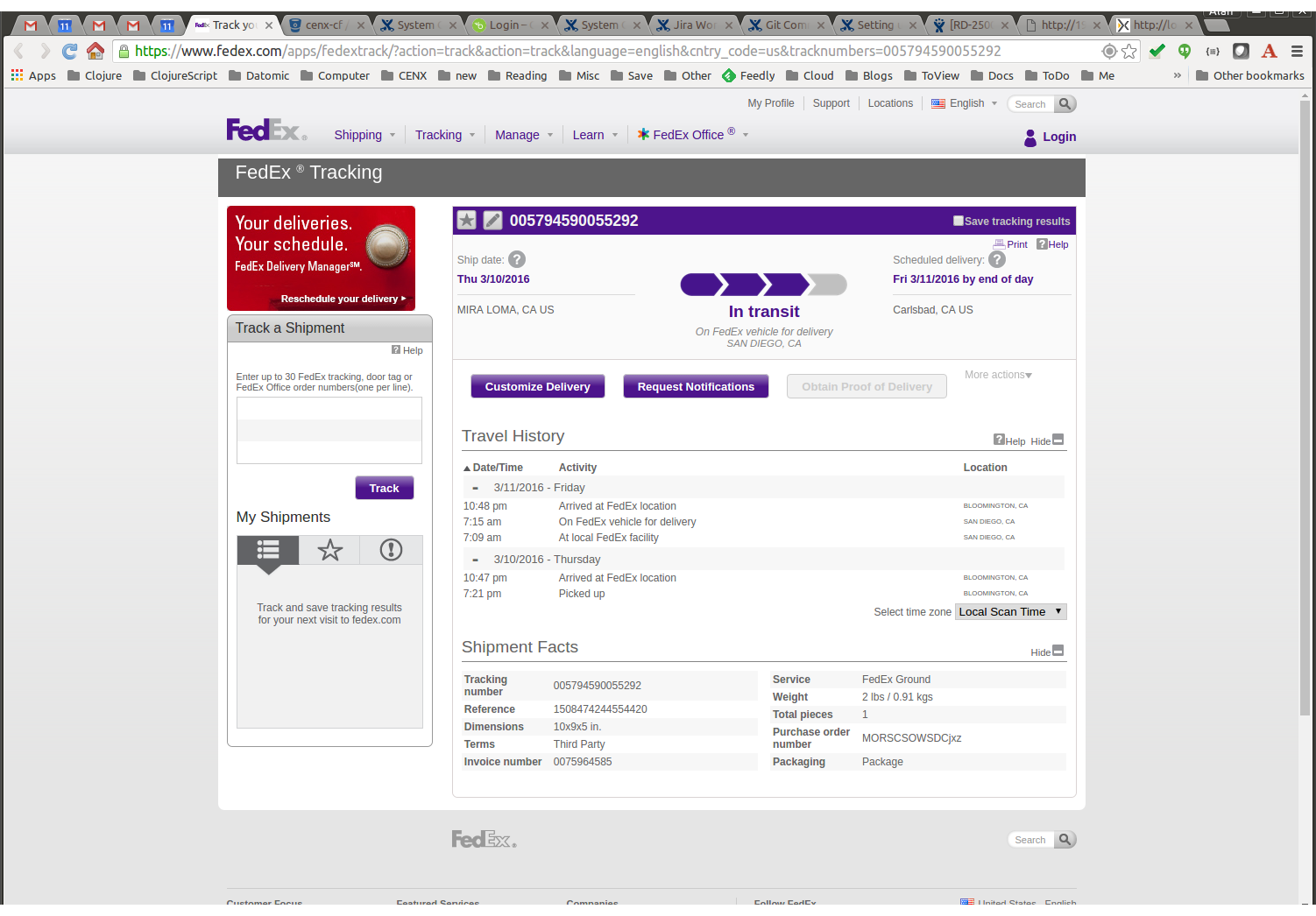Click the header search magnifier icon
The image size is (1316, 916).
tap(1065, 104)
